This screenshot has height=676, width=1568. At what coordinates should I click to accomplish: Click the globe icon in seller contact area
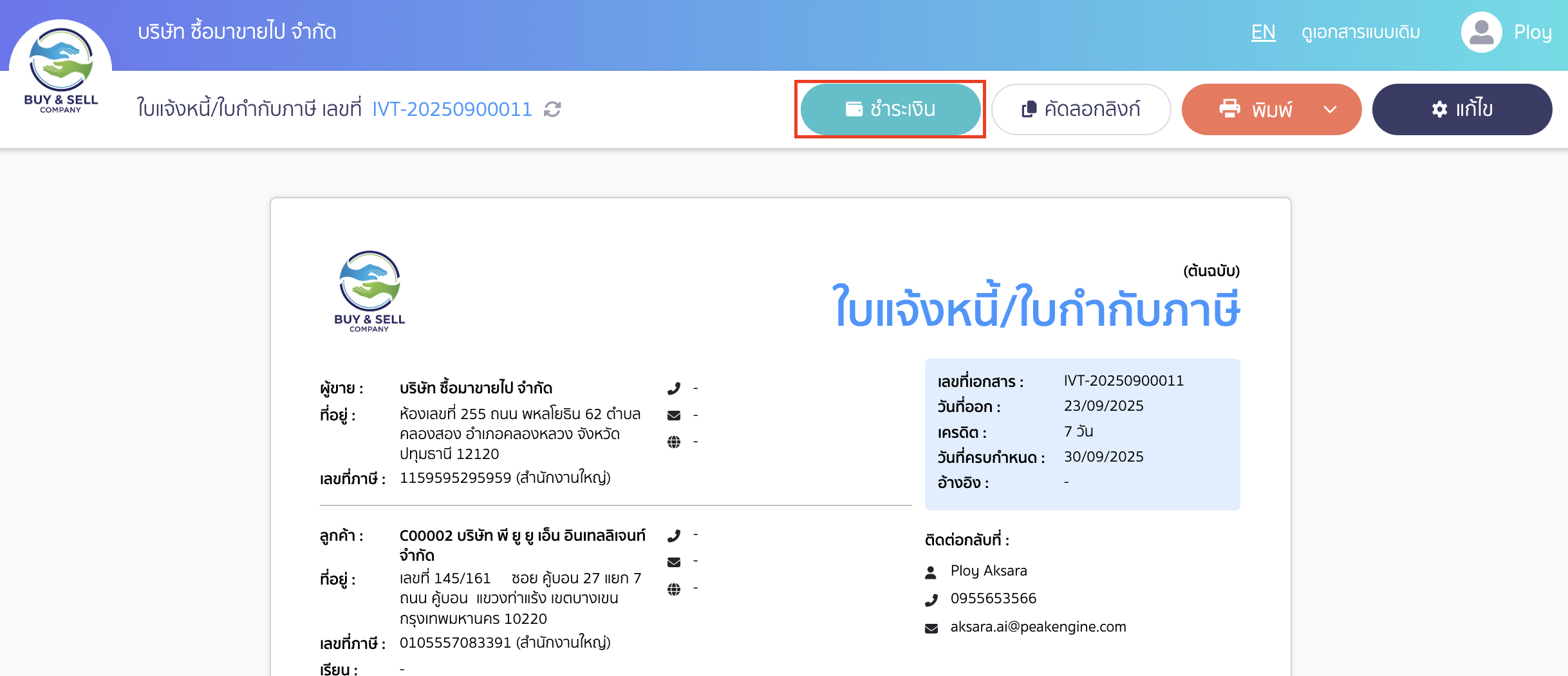click(x=674, y=442)
